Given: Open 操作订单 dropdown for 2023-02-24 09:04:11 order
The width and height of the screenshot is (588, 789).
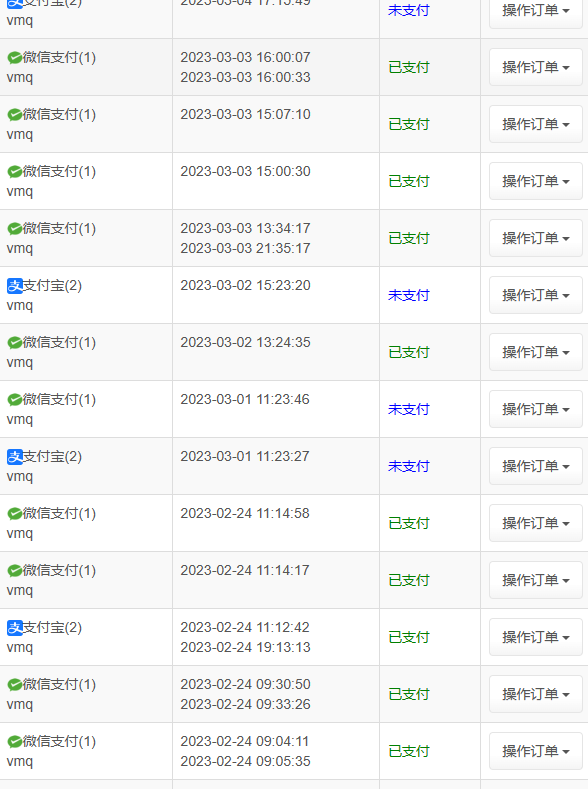Looking at the screenshot, I should pyautogui.click(x=536, y=751).
